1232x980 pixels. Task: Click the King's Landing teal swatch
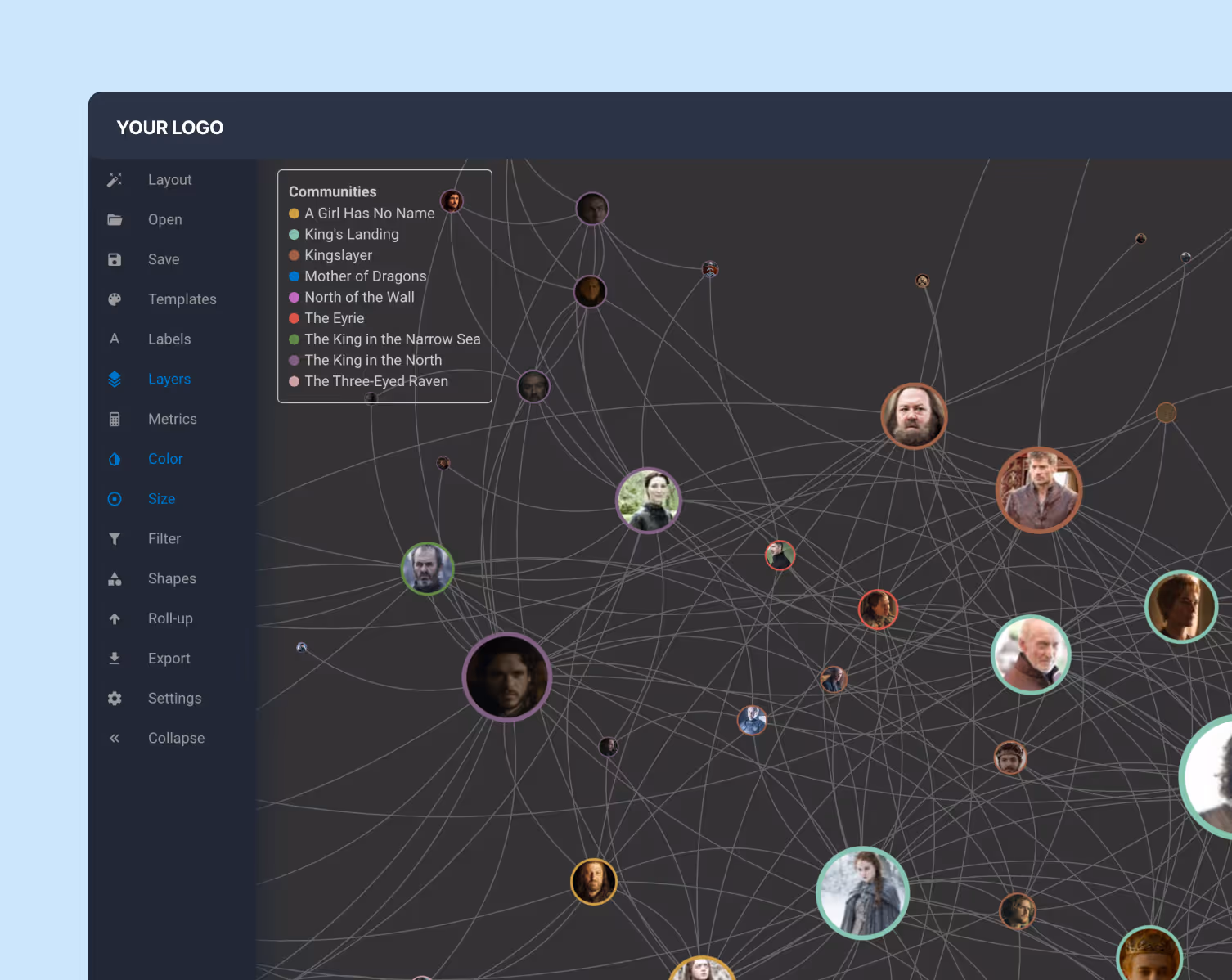click(x=294, y=235)
